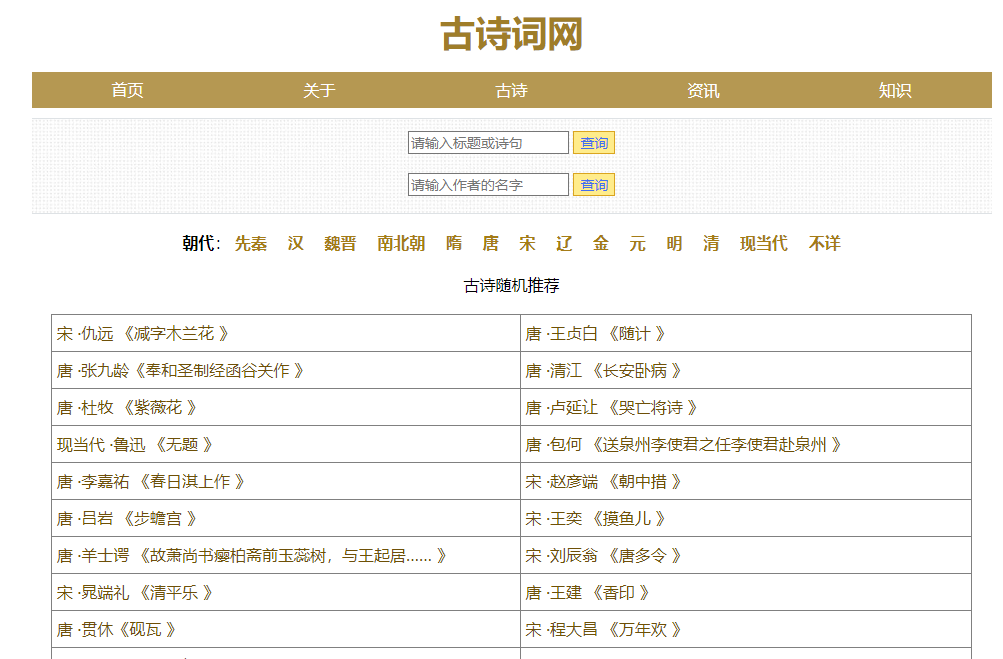
Task: Open the 首页 navigation item
Action: [x=127, y=91]
